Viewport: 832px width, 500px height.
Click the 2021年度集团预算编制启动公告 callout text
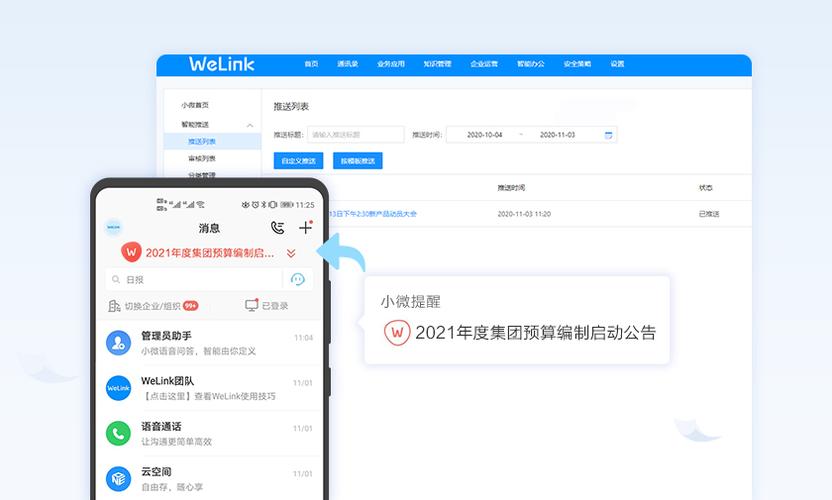pyautogui.click(x=536, y=333)
